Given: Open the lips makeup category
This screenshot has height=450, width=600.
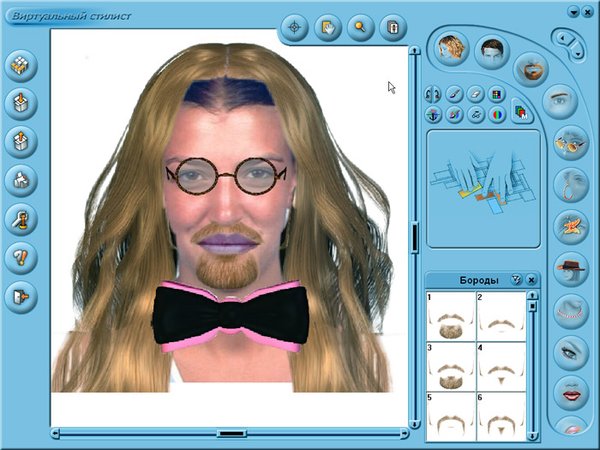Looking at the screenshot, I should 571,392.
